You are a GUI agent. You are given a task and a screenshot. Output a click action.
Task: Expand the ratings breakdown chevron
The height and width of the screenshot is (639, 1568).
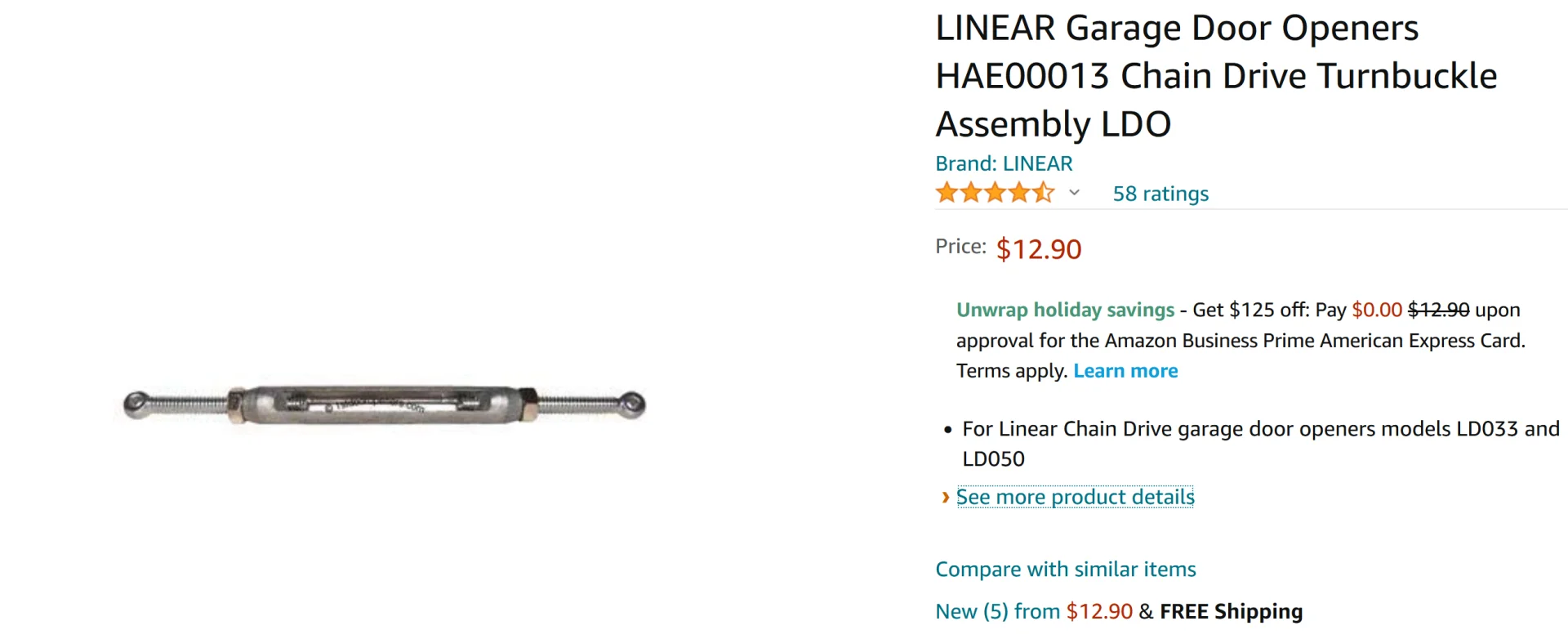point(1075,194)
